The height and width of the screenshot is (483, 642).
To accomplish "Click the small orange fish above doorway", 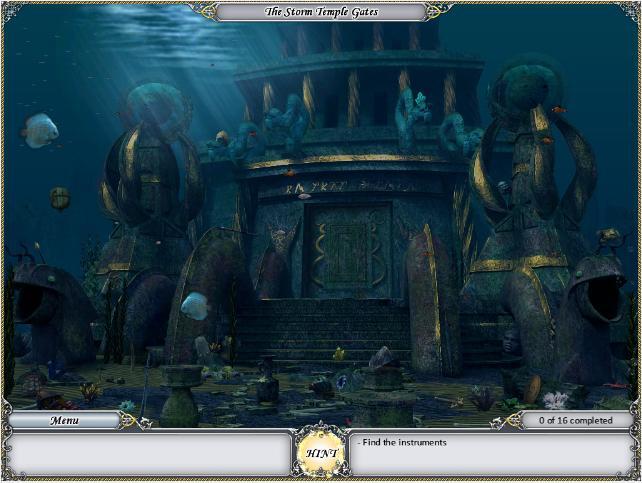I will [289, 174].
